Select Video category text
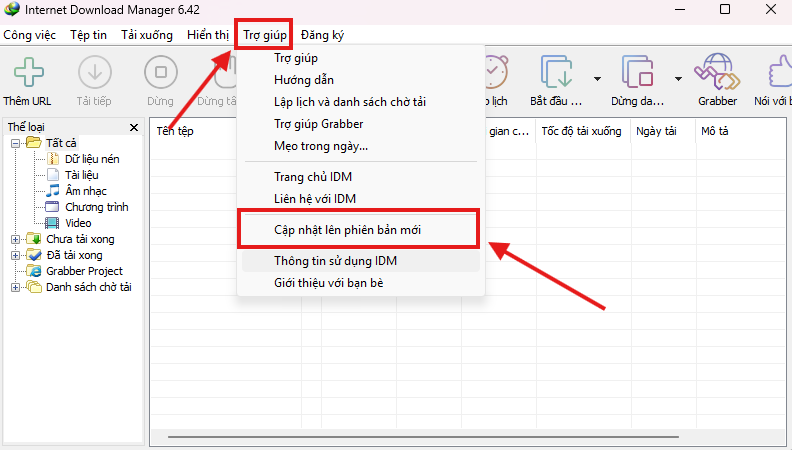Screen dimensions: 792x450 [x=78, y=223]
